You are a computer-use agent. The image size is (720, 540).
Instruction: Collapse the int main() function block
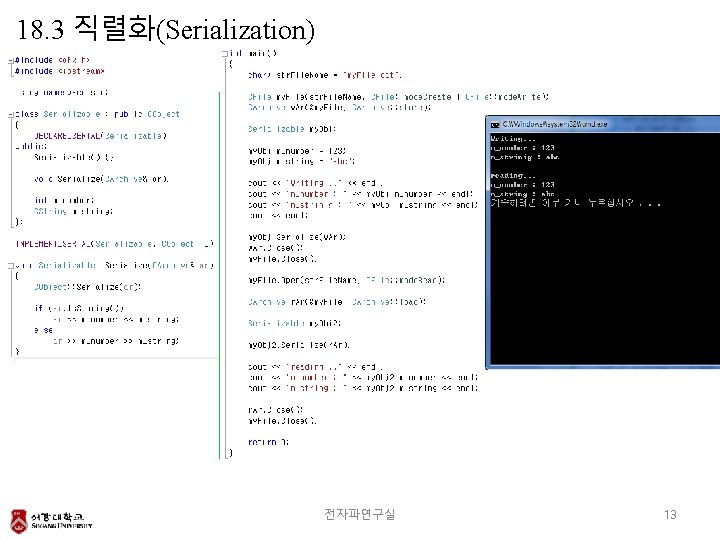point(225,54)
